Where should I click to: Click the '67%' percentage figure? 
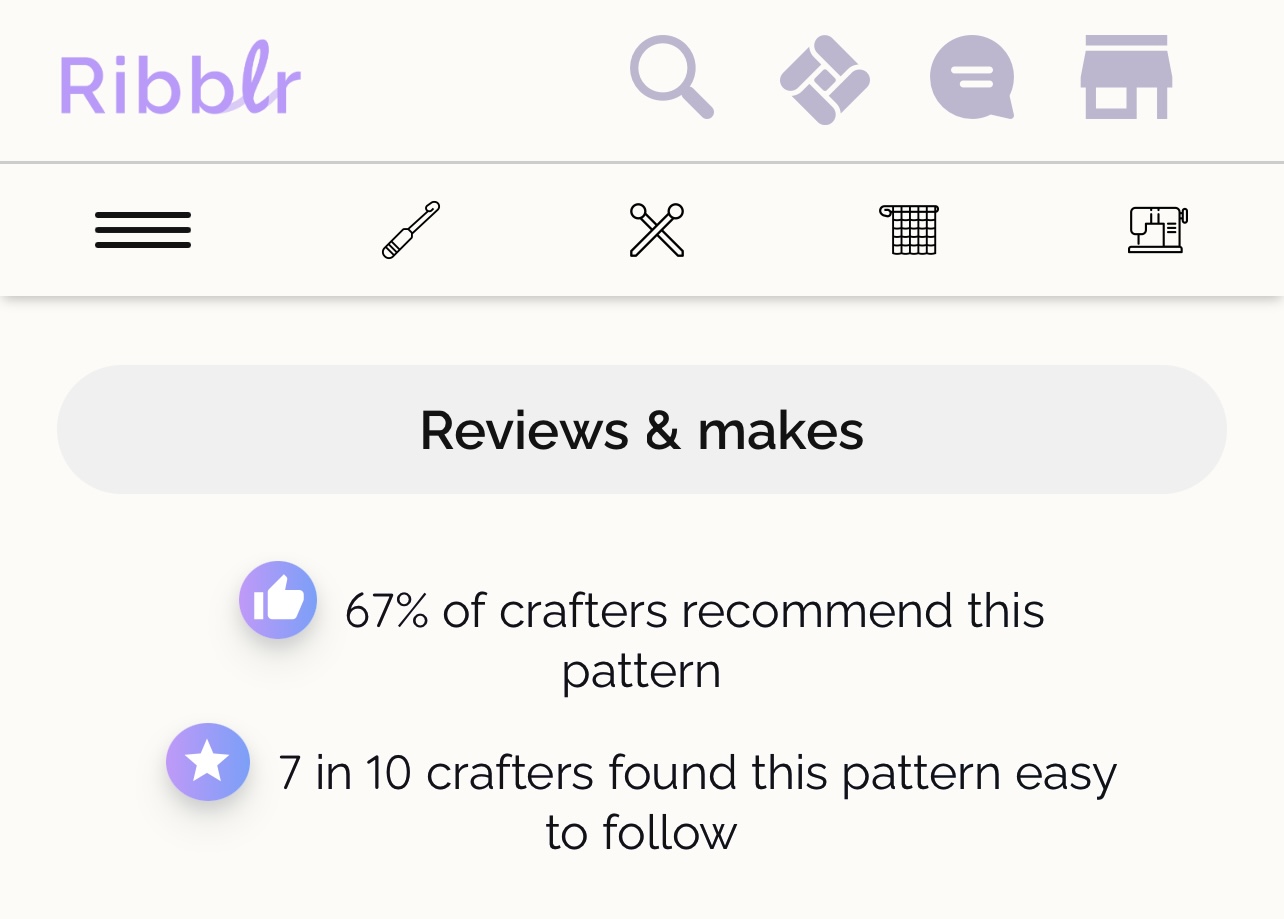[x=387, y=610]
